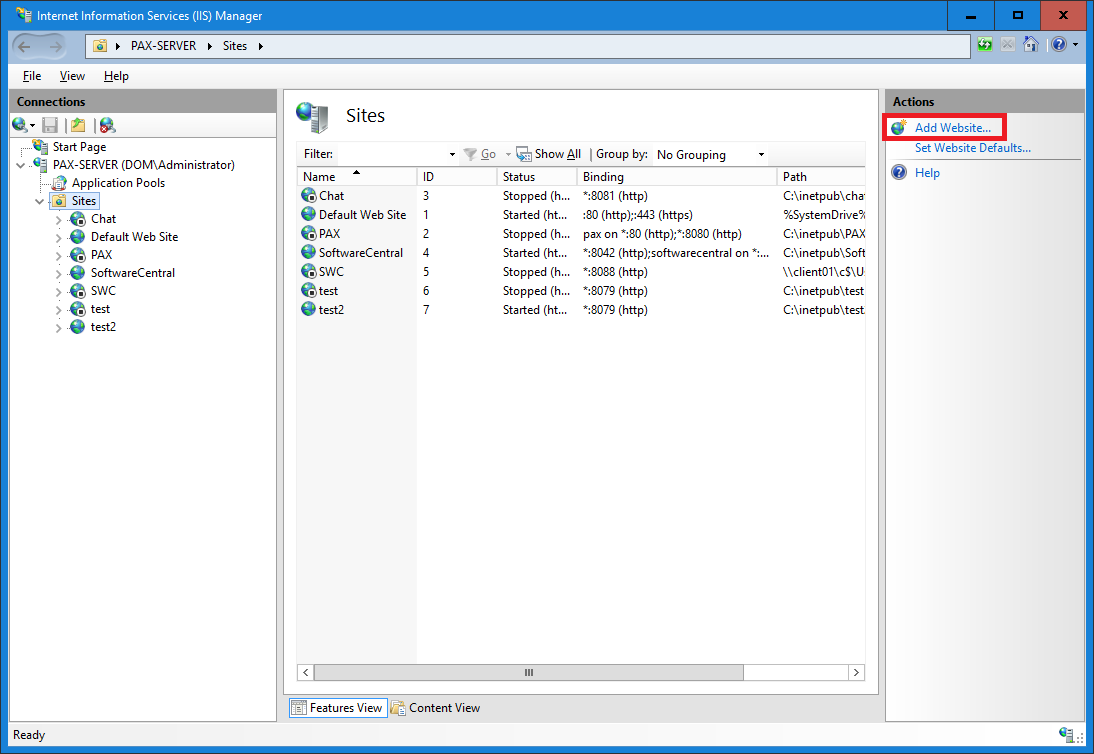Screen dimensions: 1094x754
Task: Open the Filter field dropdown arrow
Action: (452, 155)
